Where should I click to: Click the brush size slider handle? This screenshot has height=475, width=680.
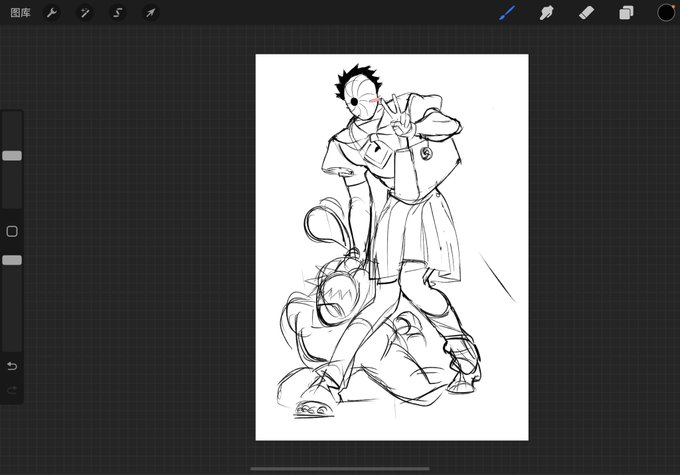[12, 156]
